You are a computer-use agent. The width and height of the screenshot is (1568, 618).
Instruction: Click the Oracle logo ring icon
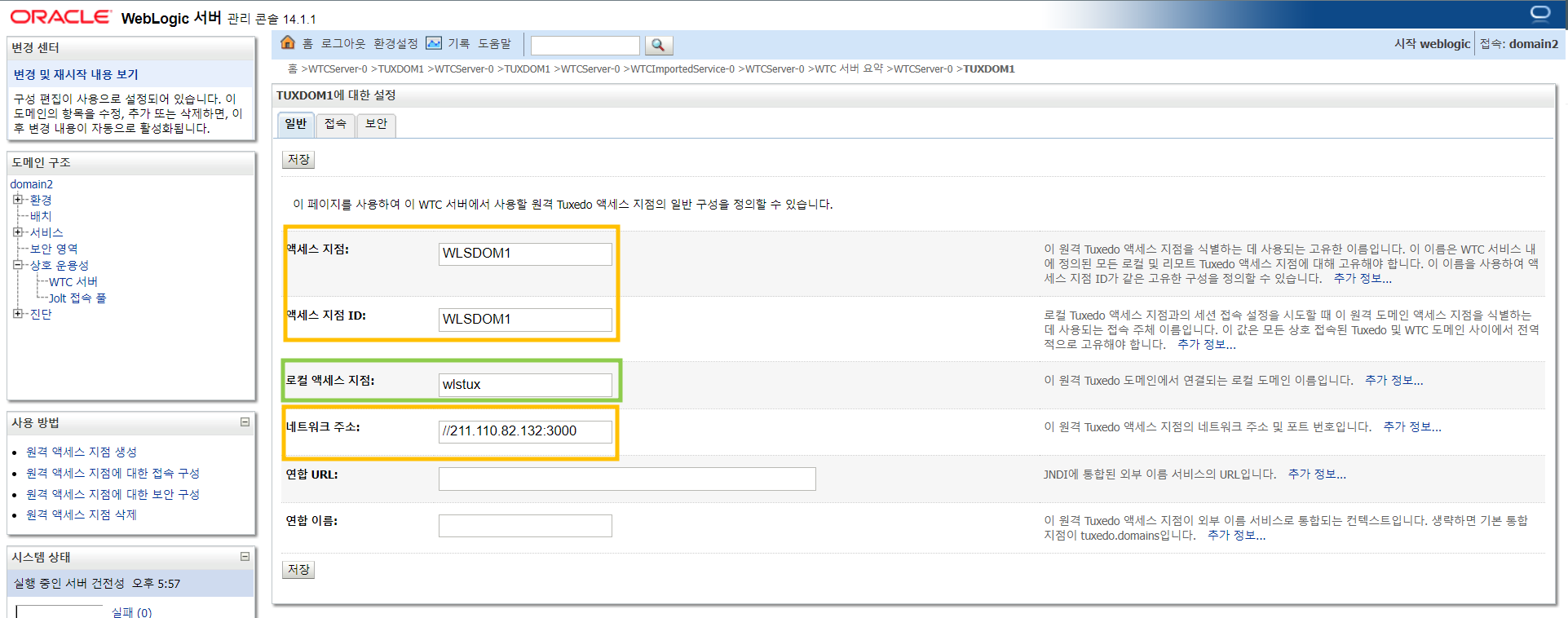1540,14
